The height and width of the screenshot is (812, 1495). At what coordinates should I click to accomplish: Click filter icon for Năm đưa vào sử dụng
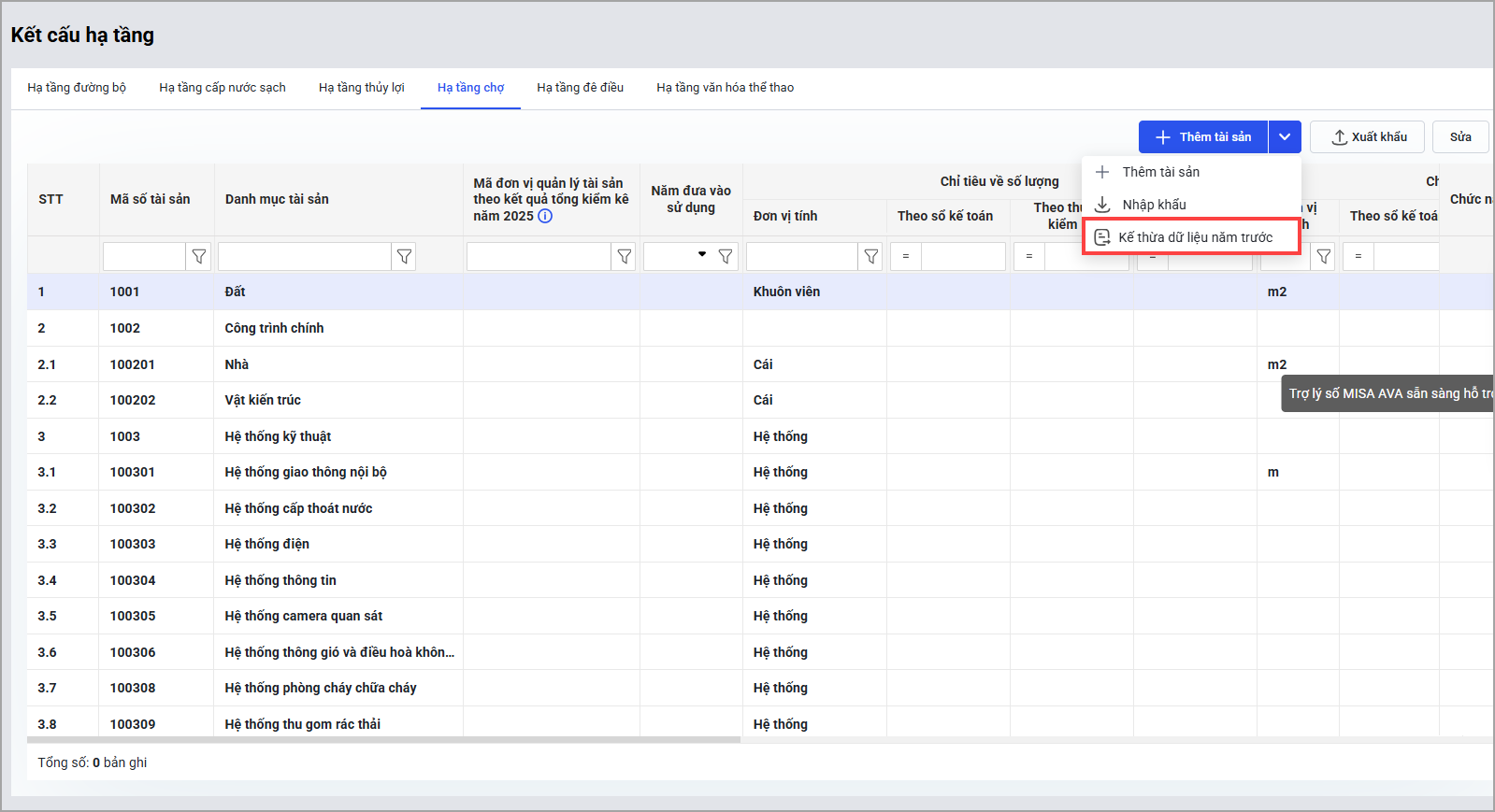click(726, 257)
